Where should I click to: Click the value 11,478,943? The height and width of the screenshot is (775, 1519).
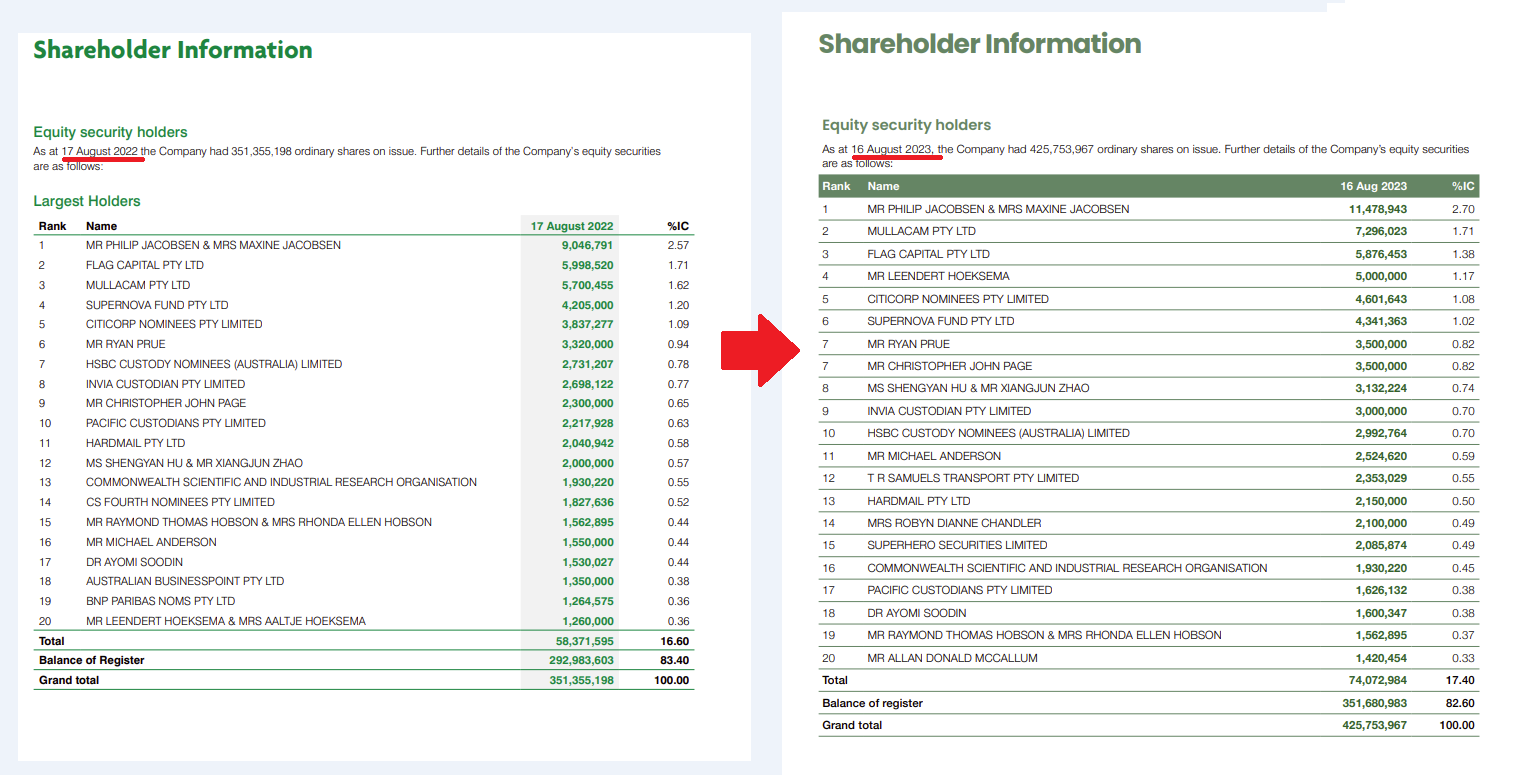1377,209
